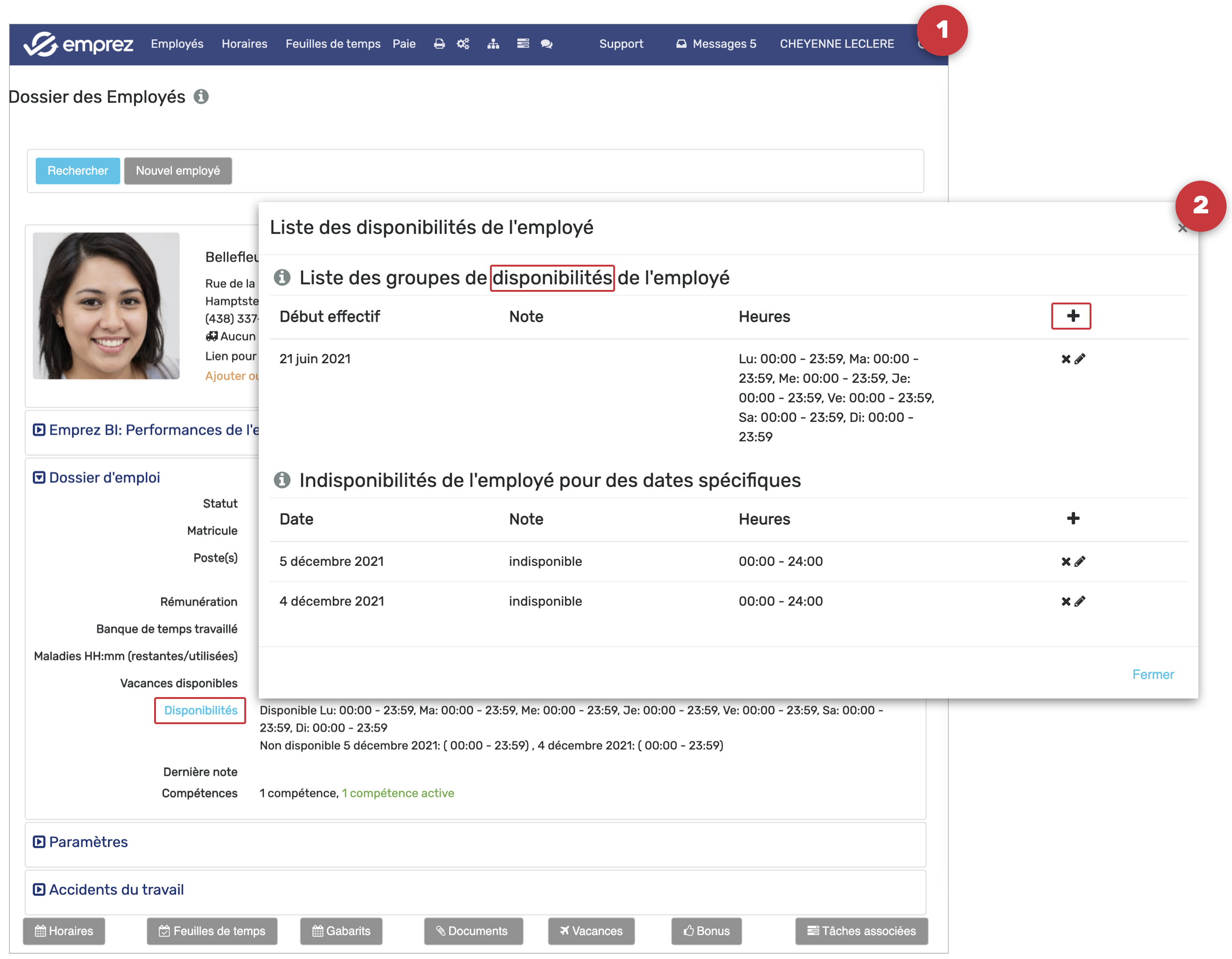Click the Rechercher button
This screenshot has height=959, width=1232.
point(77,171)
